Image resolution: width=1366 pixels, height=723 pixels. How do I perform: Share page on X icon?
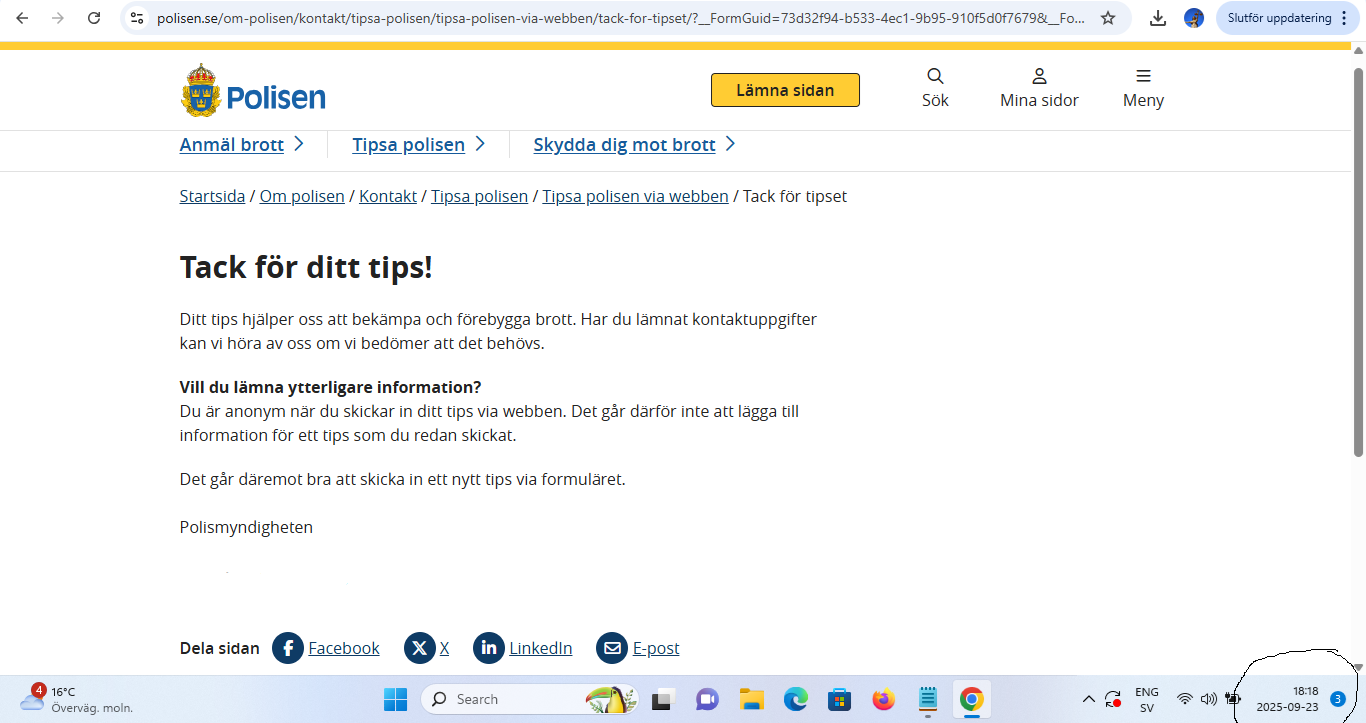(x=420, y=648)
